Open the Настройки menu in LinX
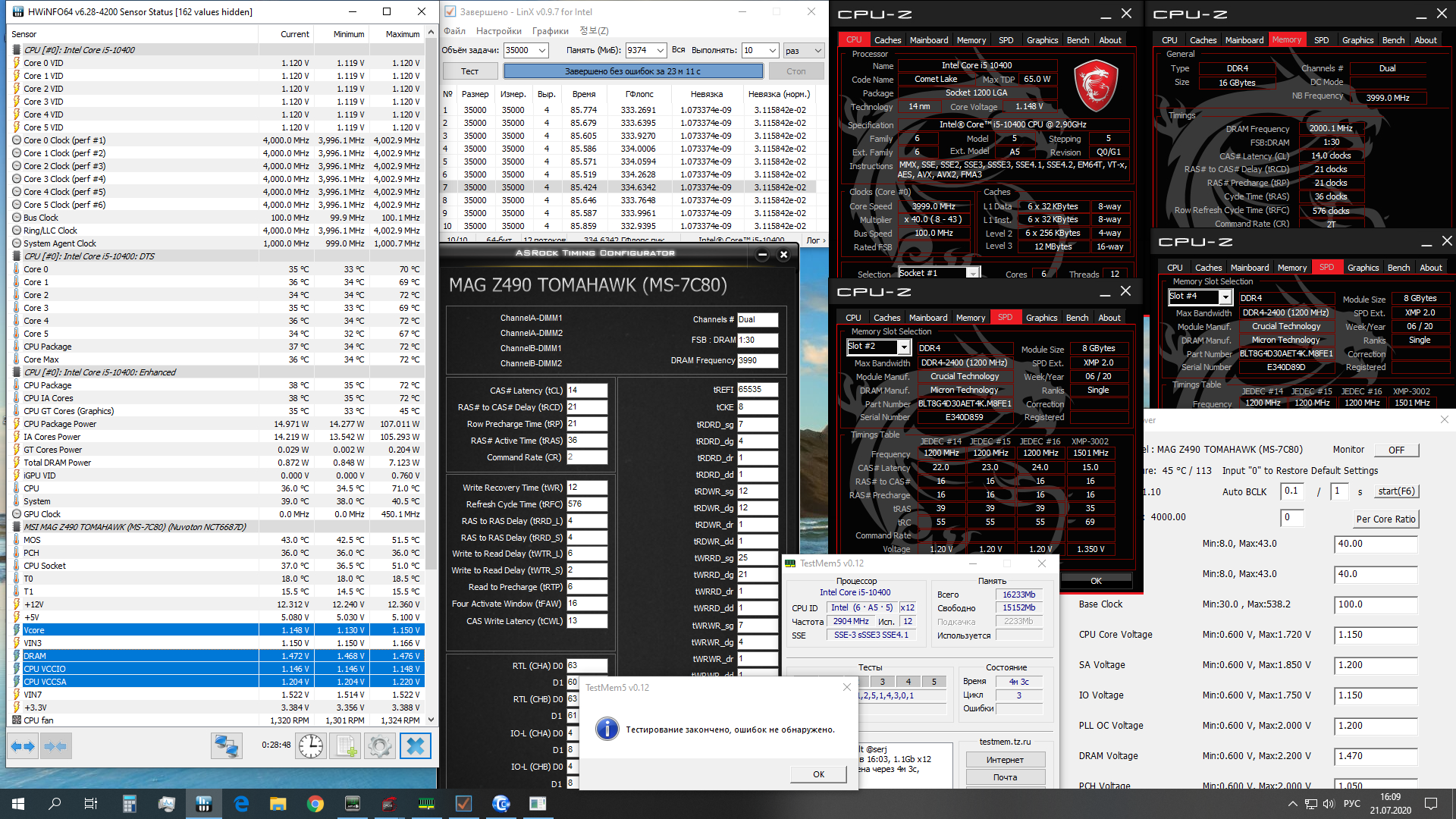Image resolution: width=1456 pixels, height=819 pixels. click(x=498, y=31)
